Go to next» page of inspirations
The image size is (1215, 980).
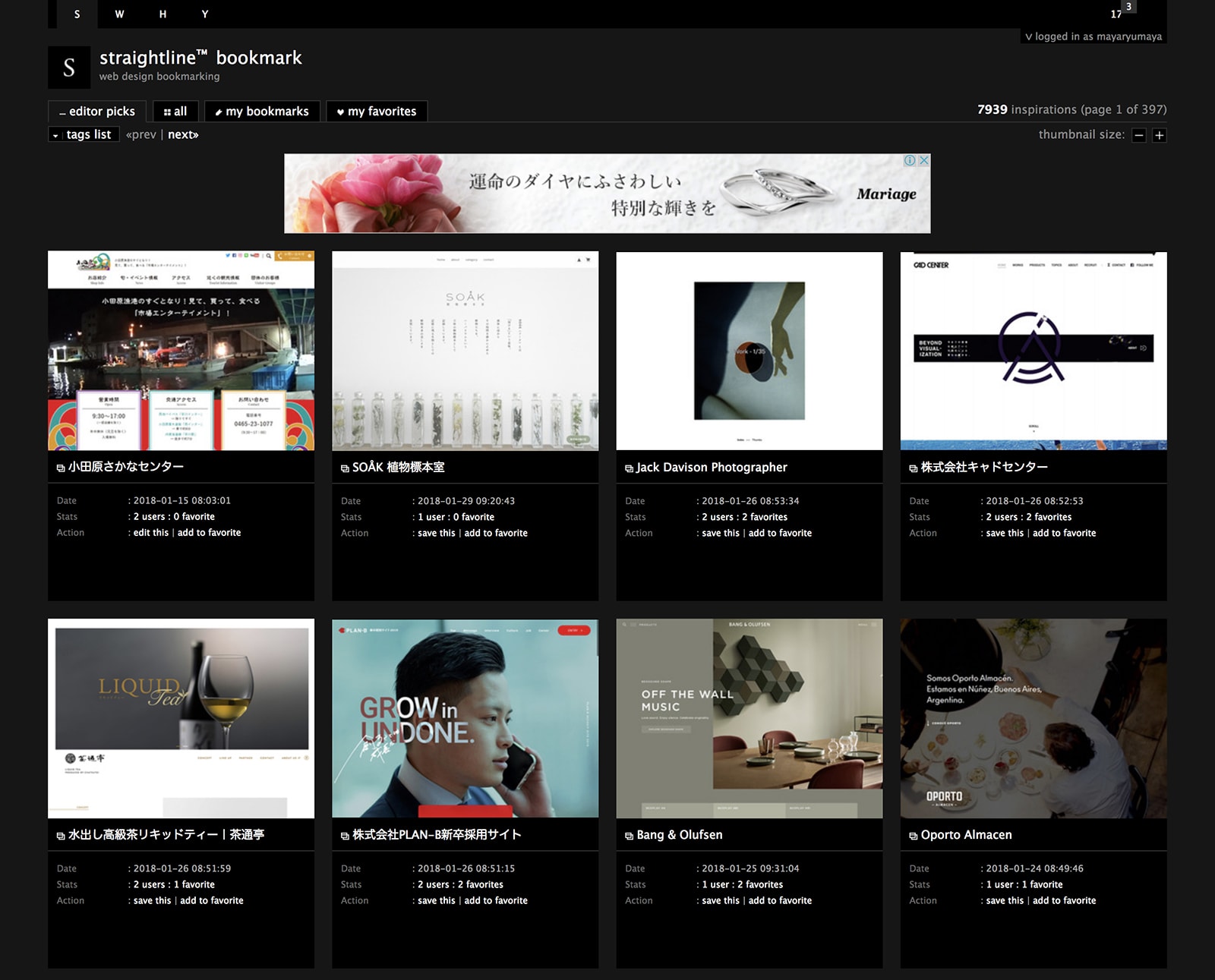pyautogui.click(x=183, y=134)
